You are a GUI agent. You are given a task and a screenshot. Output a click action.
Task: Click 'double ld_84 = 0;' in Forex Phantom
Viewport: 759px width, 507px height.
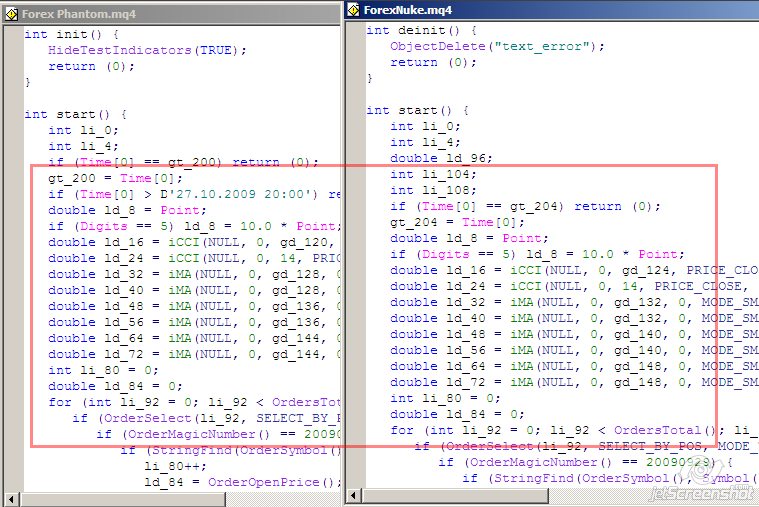pos(115,386)
